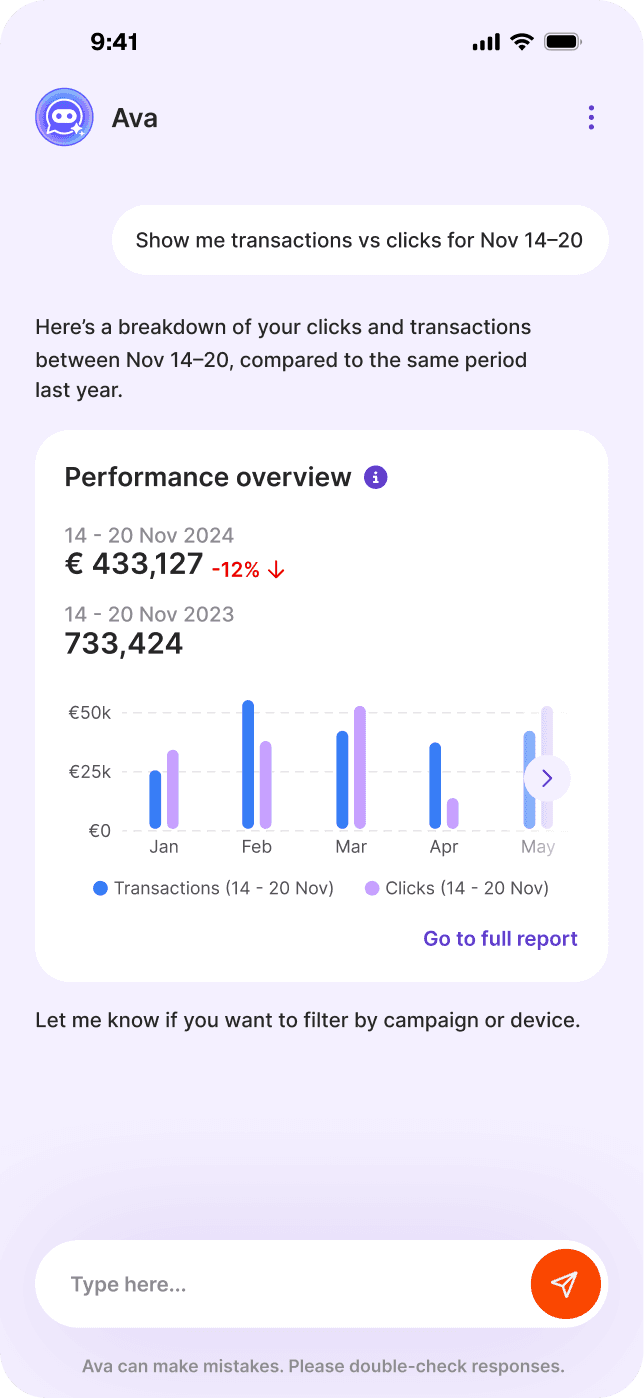
Task: Open the Ava assistant avatar
Action: [64, 117]
